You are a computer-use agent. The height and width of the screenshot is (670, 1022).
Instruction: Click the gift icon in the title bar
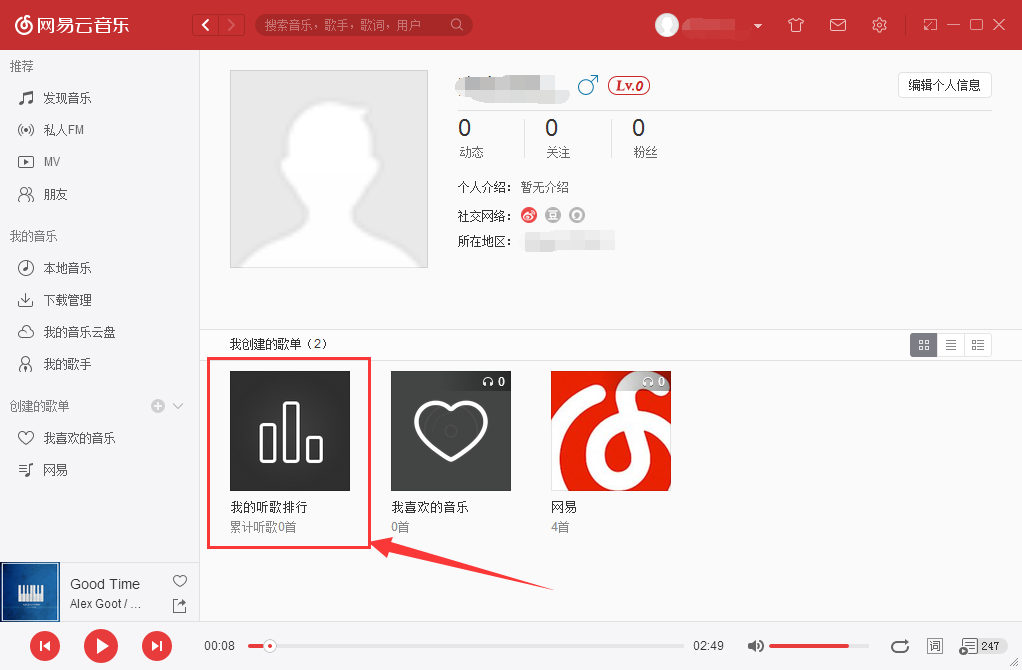(795, 24)
